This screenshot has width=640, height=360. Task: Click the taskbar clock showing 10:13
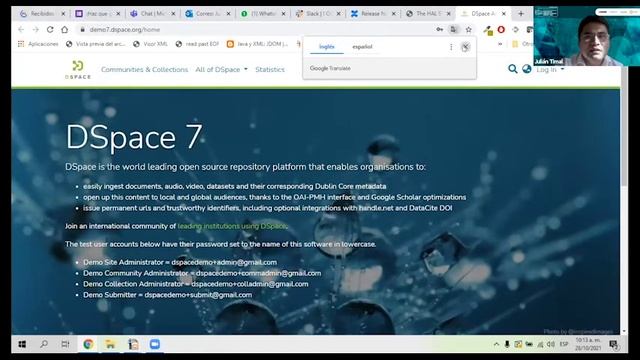pyautogui.click(x=588, y=344)
